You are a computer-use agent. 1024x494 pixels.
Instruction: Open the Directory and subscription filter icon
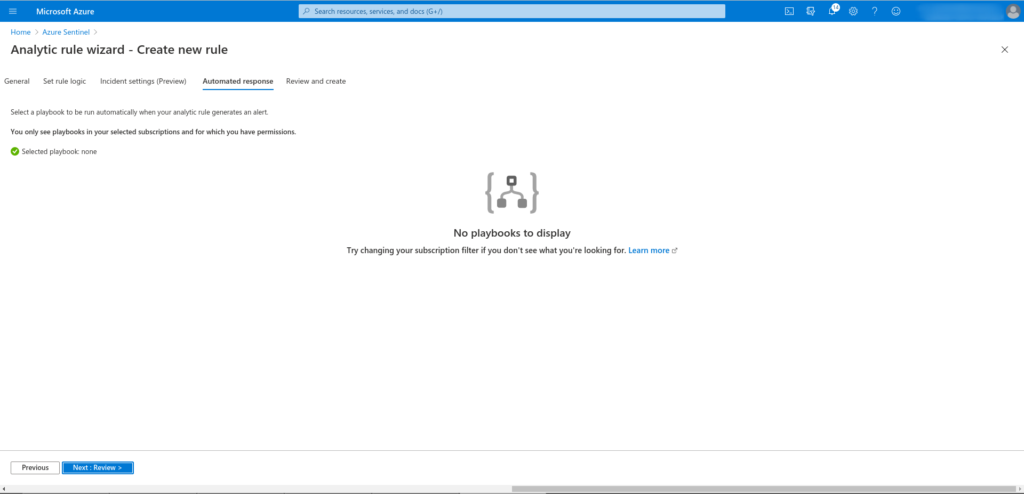810,11
